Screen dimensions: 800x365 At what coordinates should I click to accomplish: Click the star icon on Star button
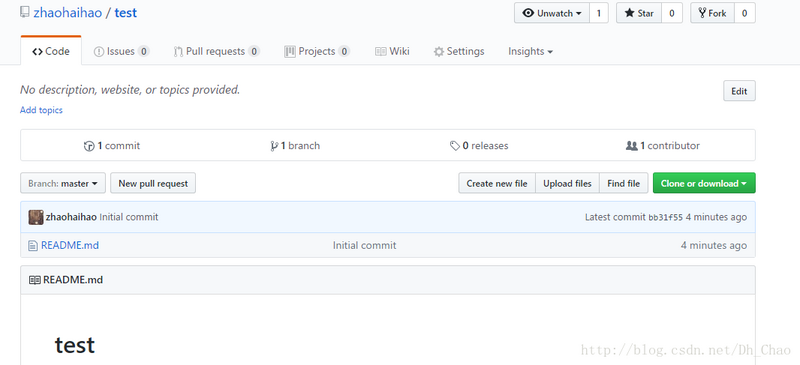[x=630, y=13]
